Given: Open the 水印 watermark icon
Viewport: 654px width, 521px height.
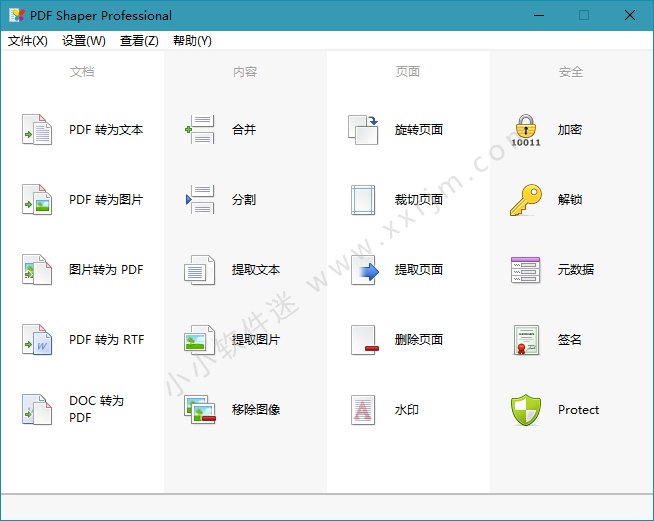Looking at the screenshot, I should 363,410.
